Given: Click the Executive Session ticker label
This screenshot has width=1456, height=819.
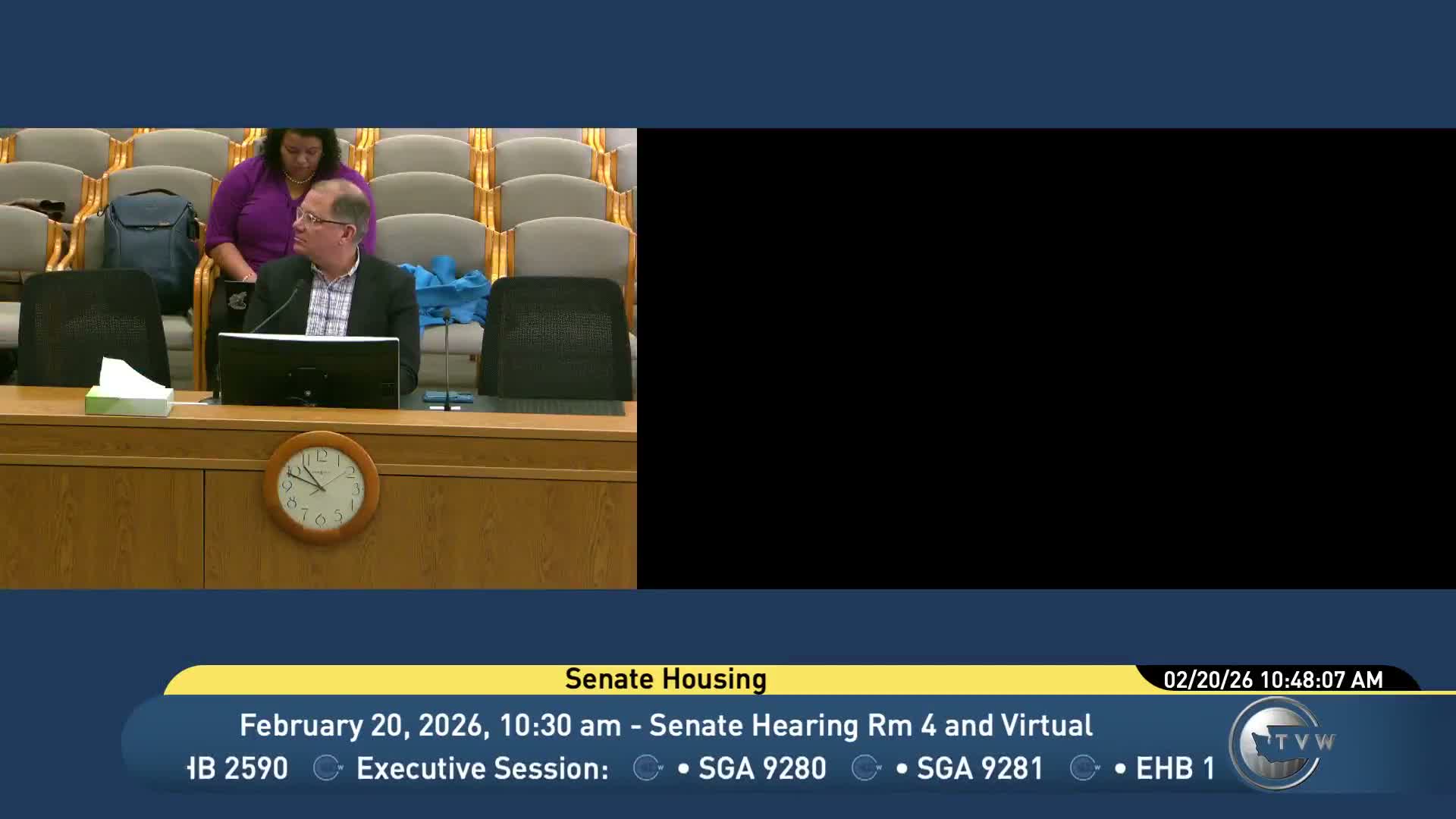Looking at the screenshot, I should [482, 768].
